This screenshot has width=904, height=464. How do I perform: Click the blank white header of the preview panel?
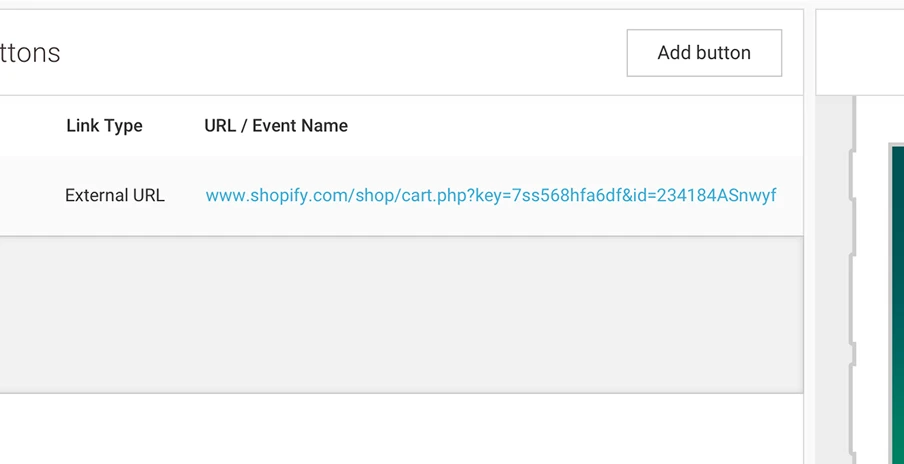(x=860, y=52)
